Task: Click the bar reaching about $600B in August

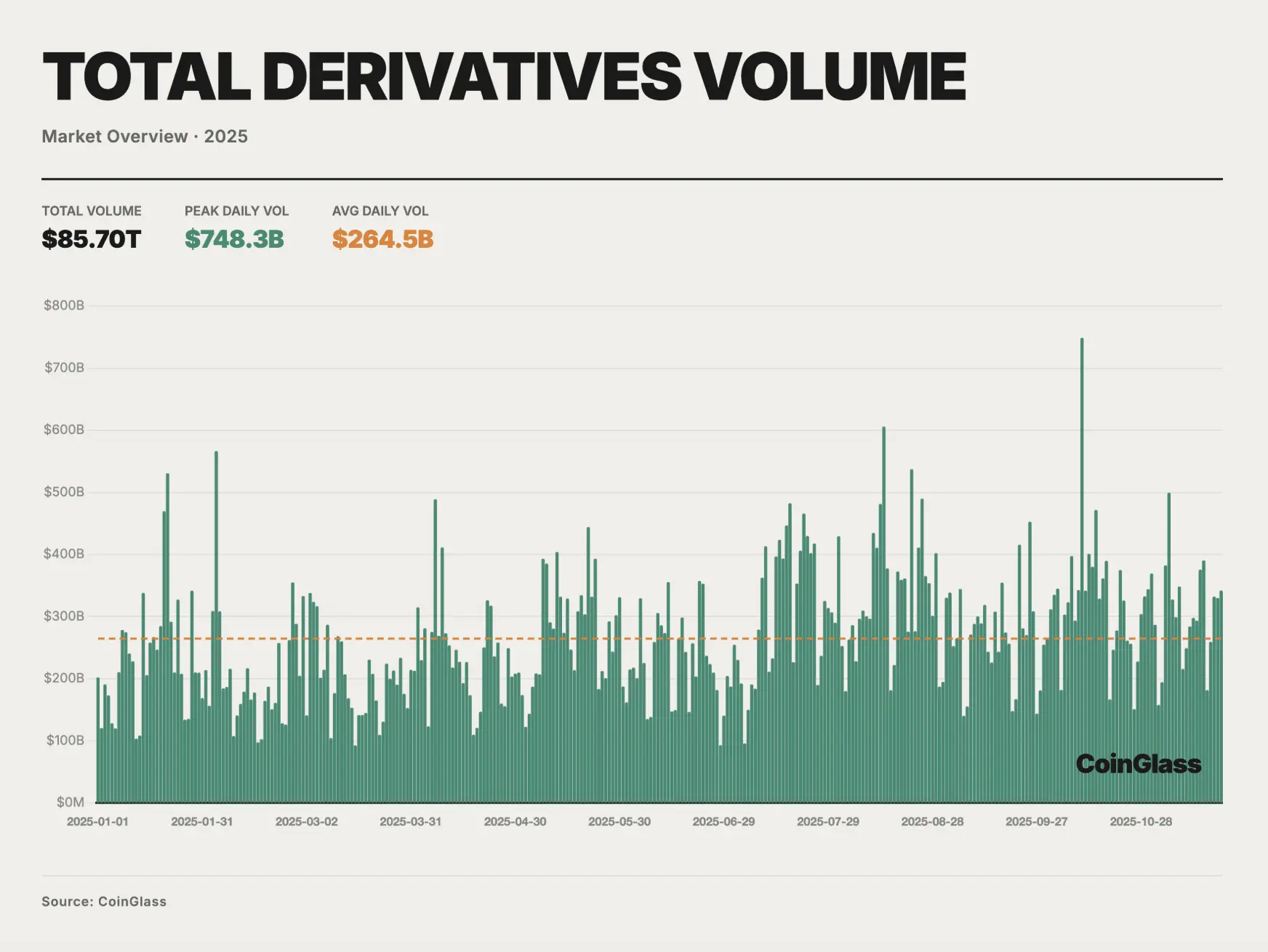Action: pyautogui.click(x=884, y=615)
